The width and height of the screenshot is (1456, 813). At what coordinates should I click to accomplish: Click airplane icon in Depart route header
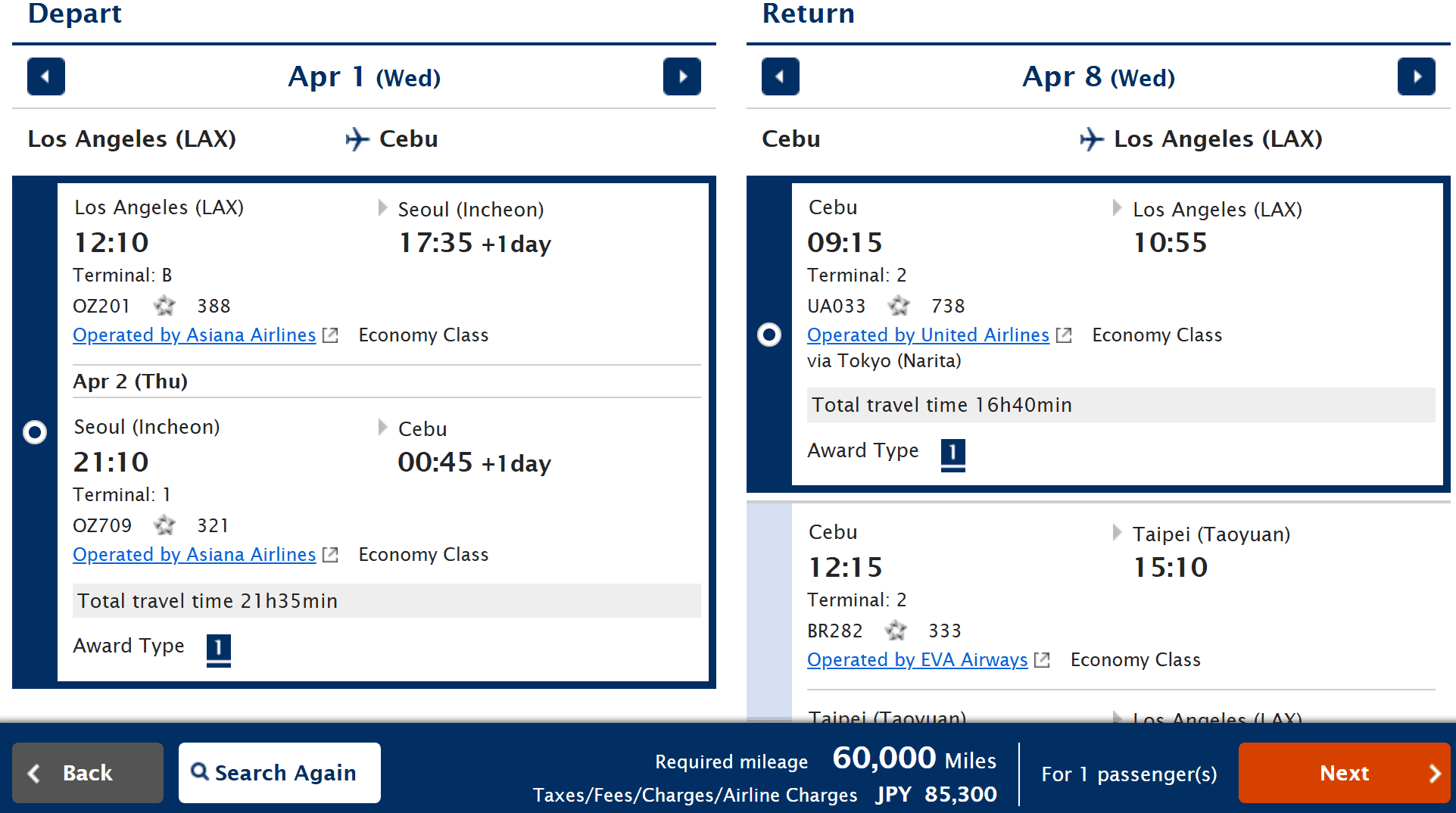click(354, 139)
